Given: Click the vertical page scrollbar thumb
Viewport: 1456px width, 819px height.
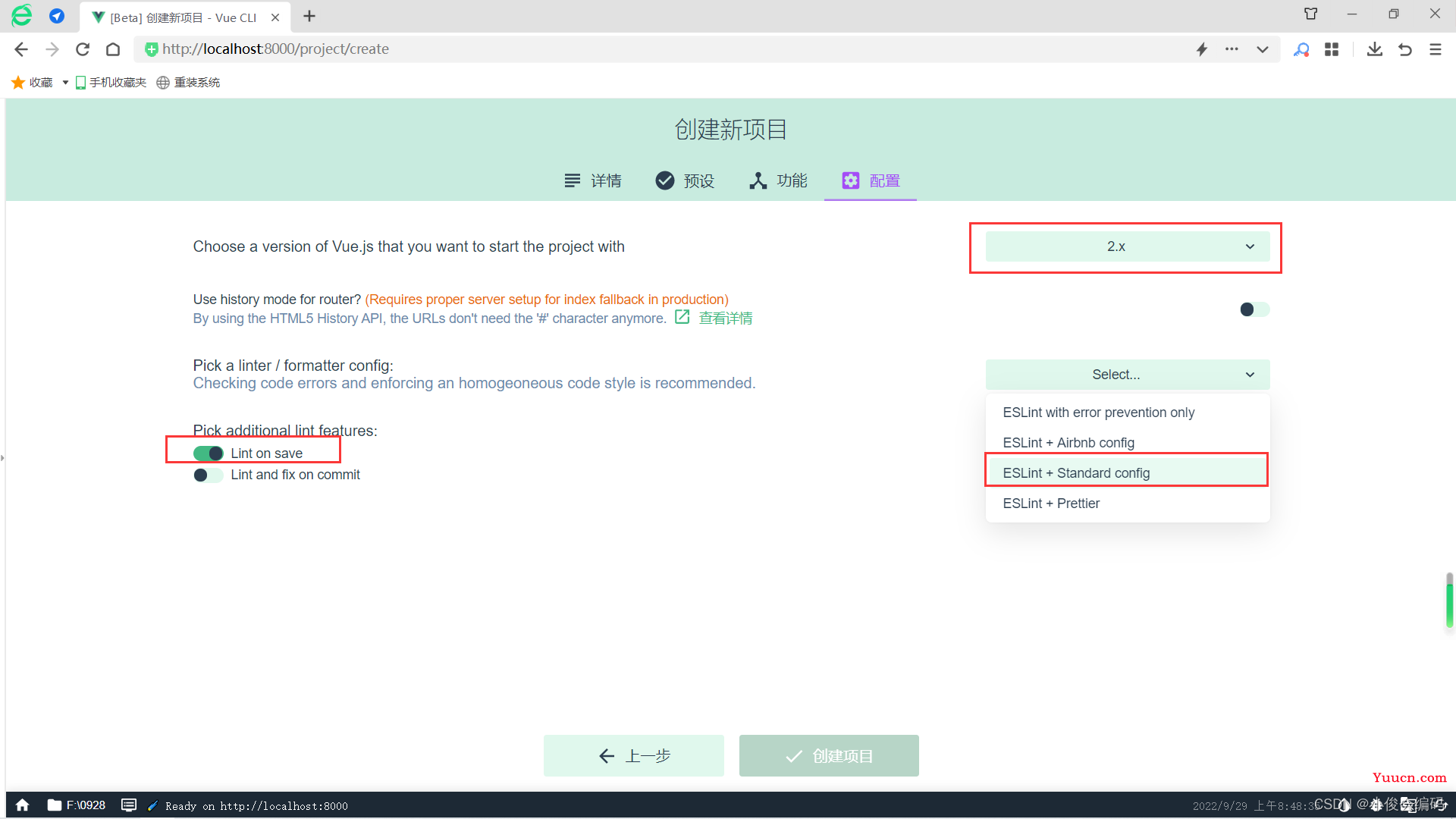Looking at the screenshot, I should [x=1450, y=601].
